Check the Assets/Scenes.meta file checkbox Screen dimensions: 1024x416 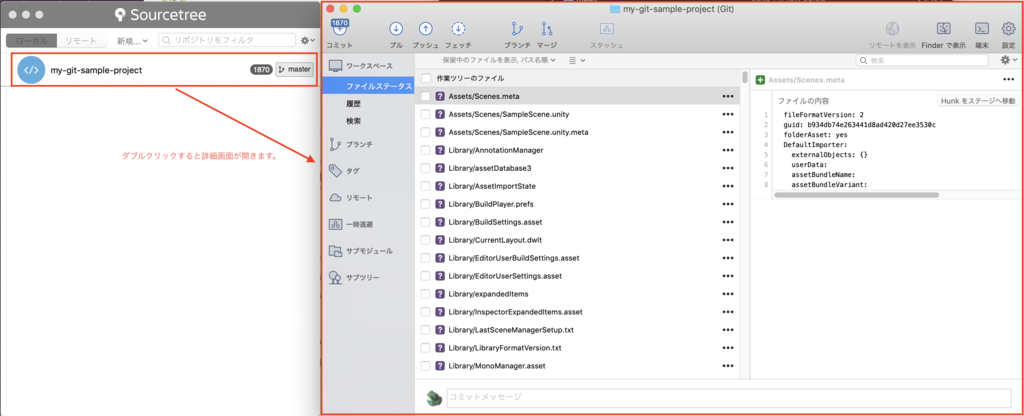pyautogui.click(x=426, y=96)
